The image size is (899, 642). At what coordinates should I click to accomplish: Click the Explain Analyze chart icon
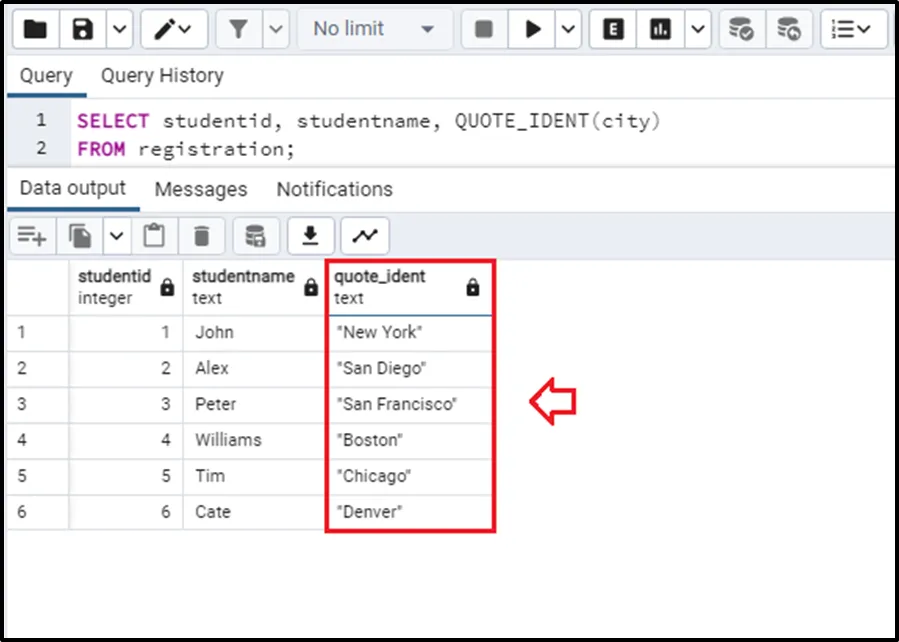tap(660, 29)
